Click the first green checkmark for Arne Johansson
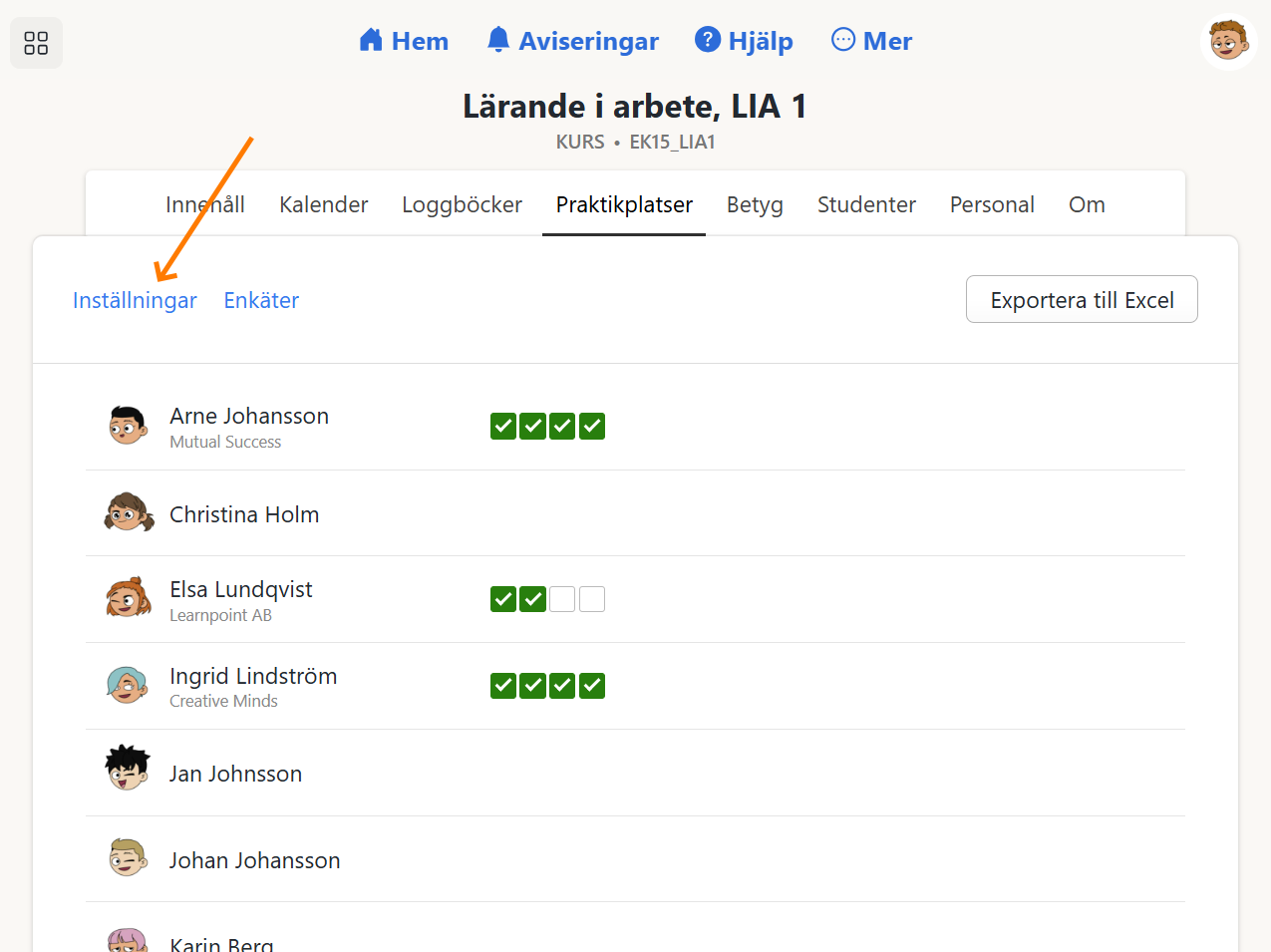 (502, 426)
